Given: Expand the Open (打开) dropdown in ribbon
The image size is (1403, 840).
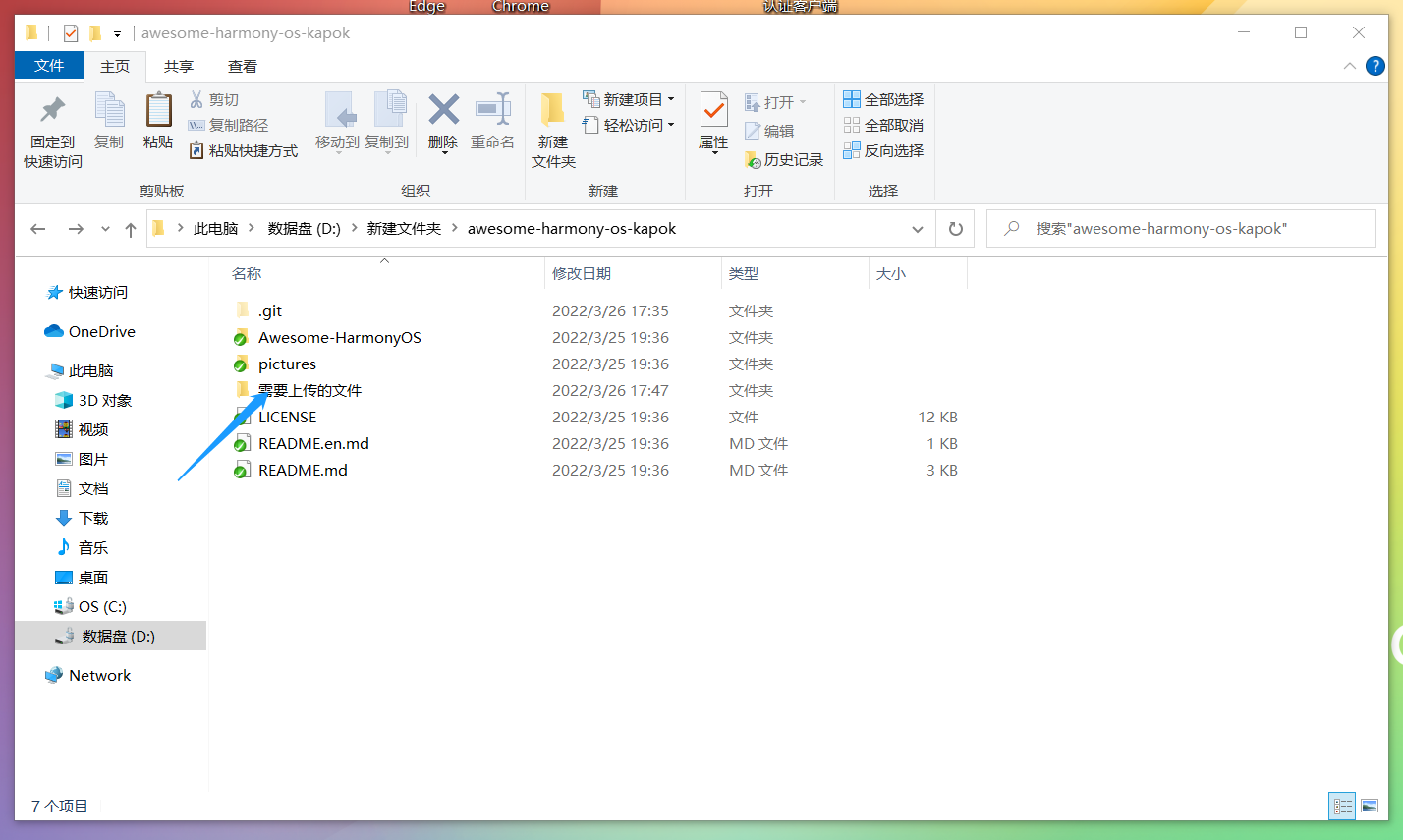Looking at the screenshot, I should pyautogui.click(x=802, y=102).
